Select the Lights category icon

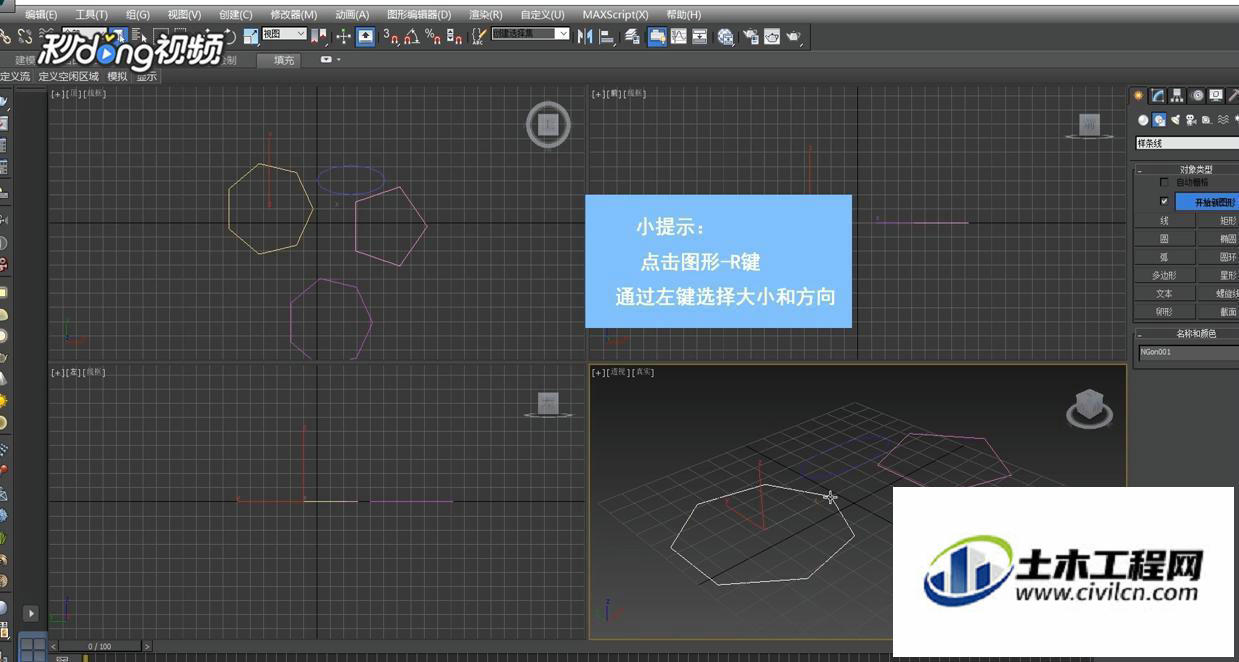1175,120
